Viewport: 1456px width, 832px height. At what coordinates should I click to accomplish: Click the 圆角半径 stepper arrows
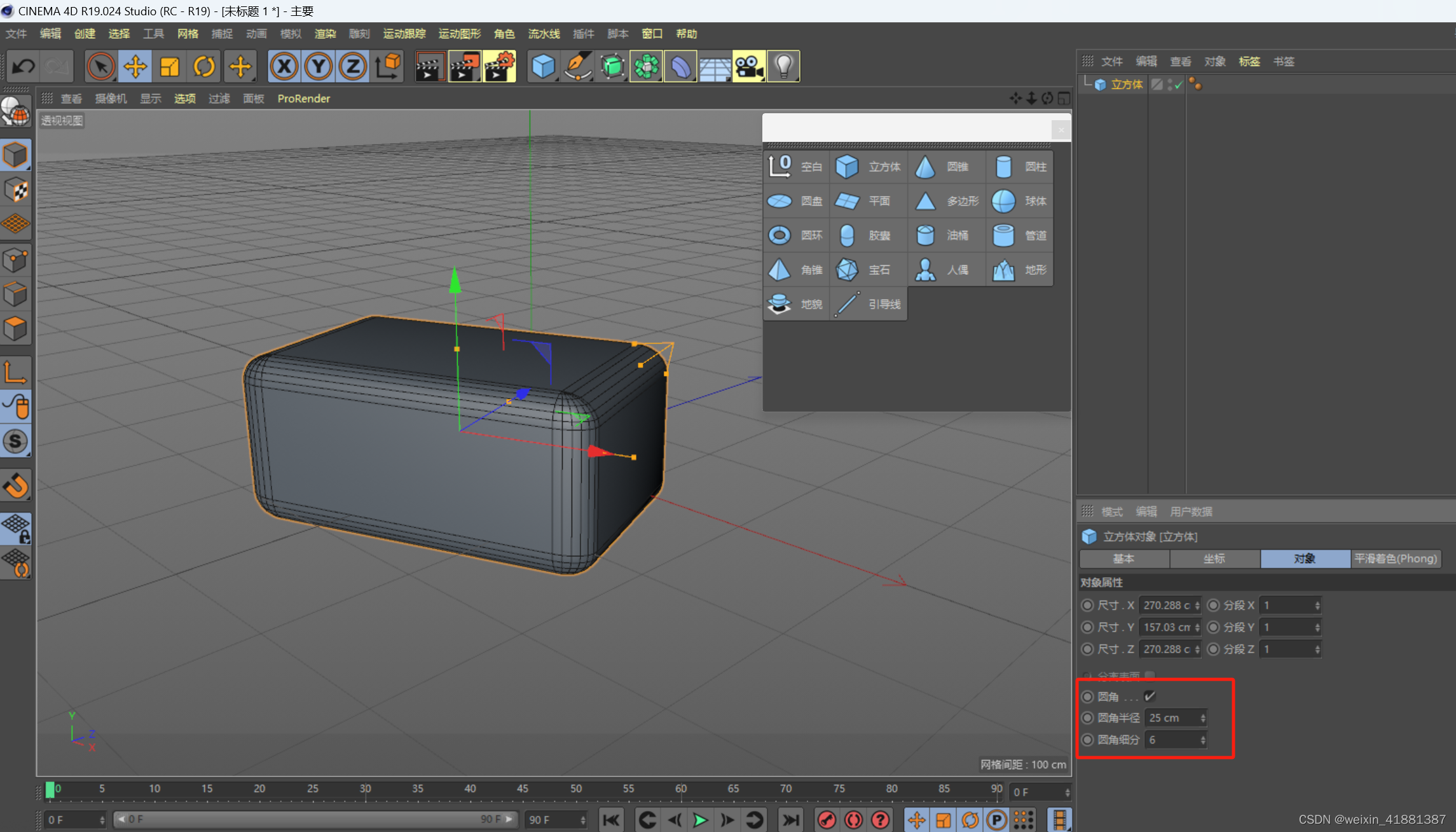click(x=1202, y=718)
